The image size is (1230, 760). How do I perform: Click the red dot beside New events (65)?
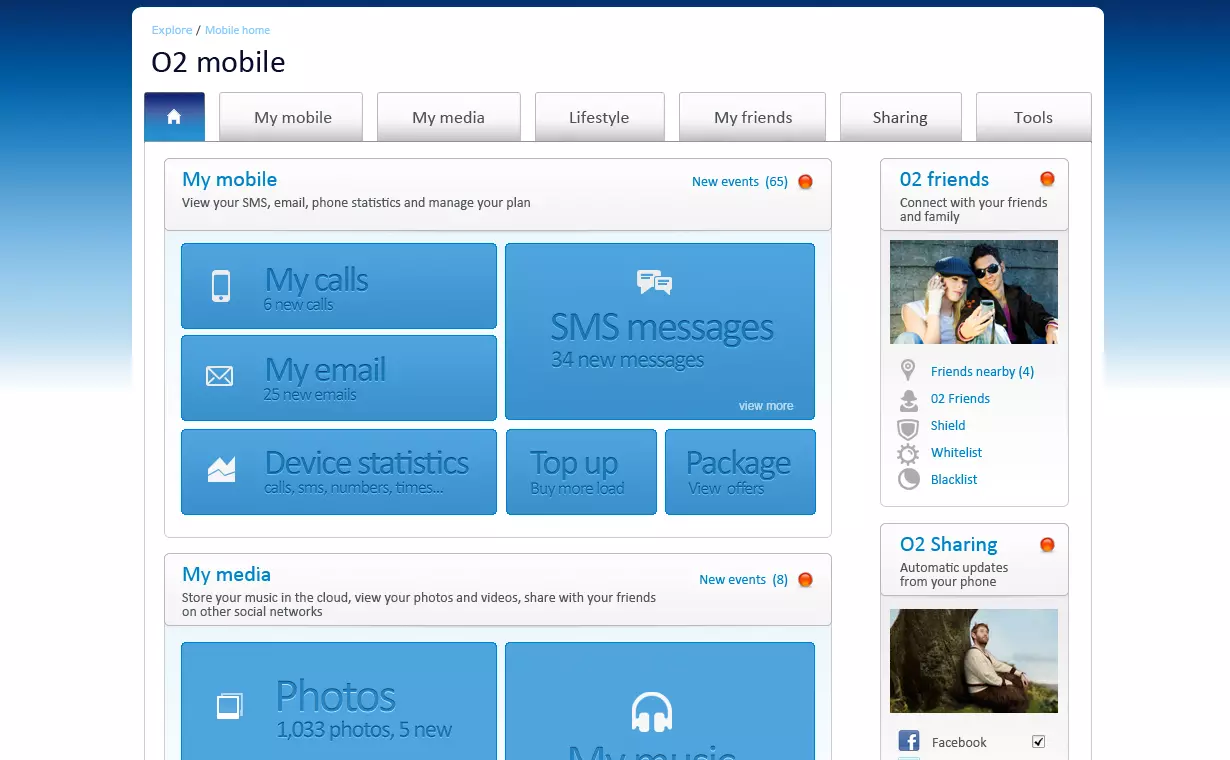click(x=805, y=182)
